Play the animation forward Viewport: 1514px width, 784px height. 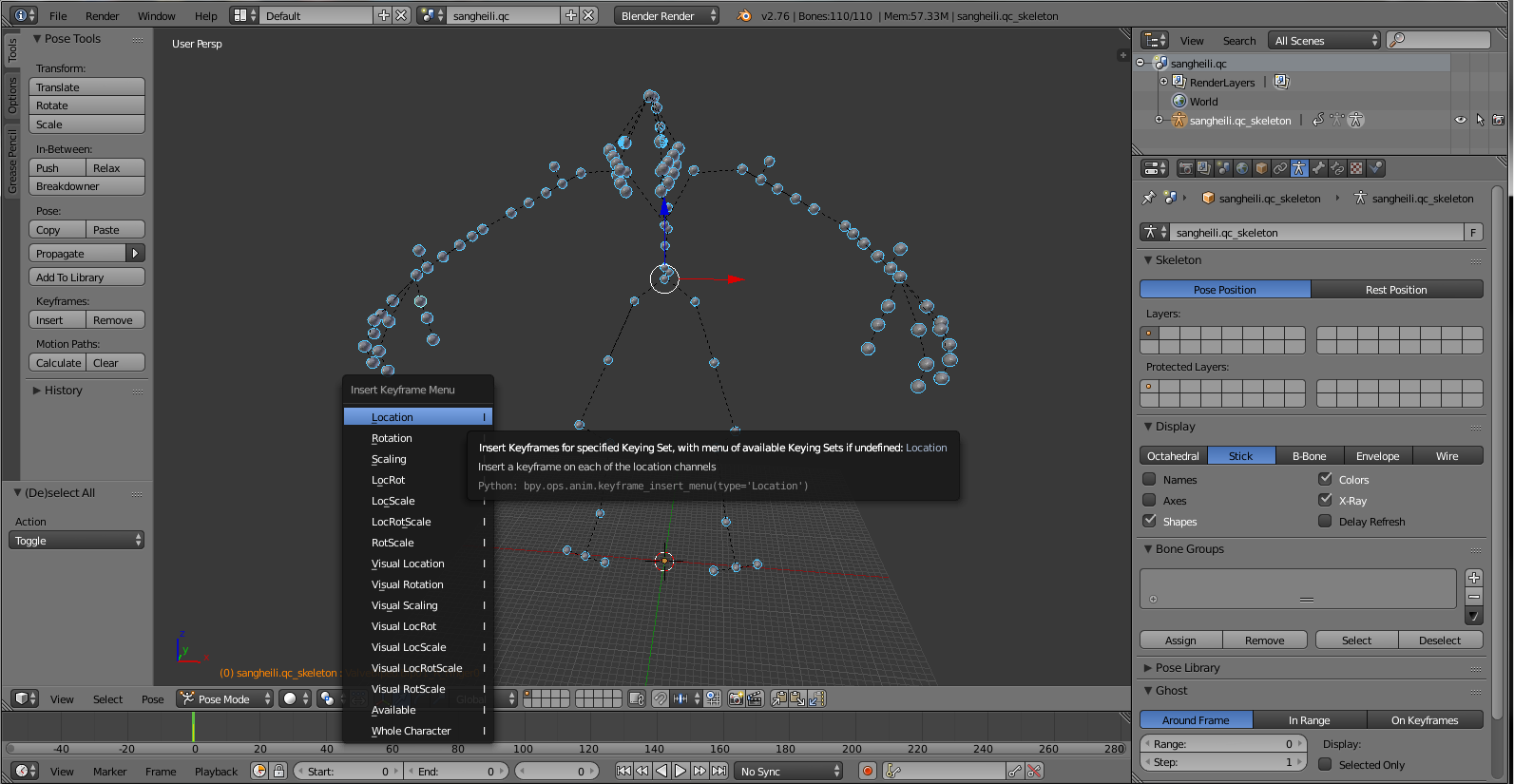(x=680, y=771)
